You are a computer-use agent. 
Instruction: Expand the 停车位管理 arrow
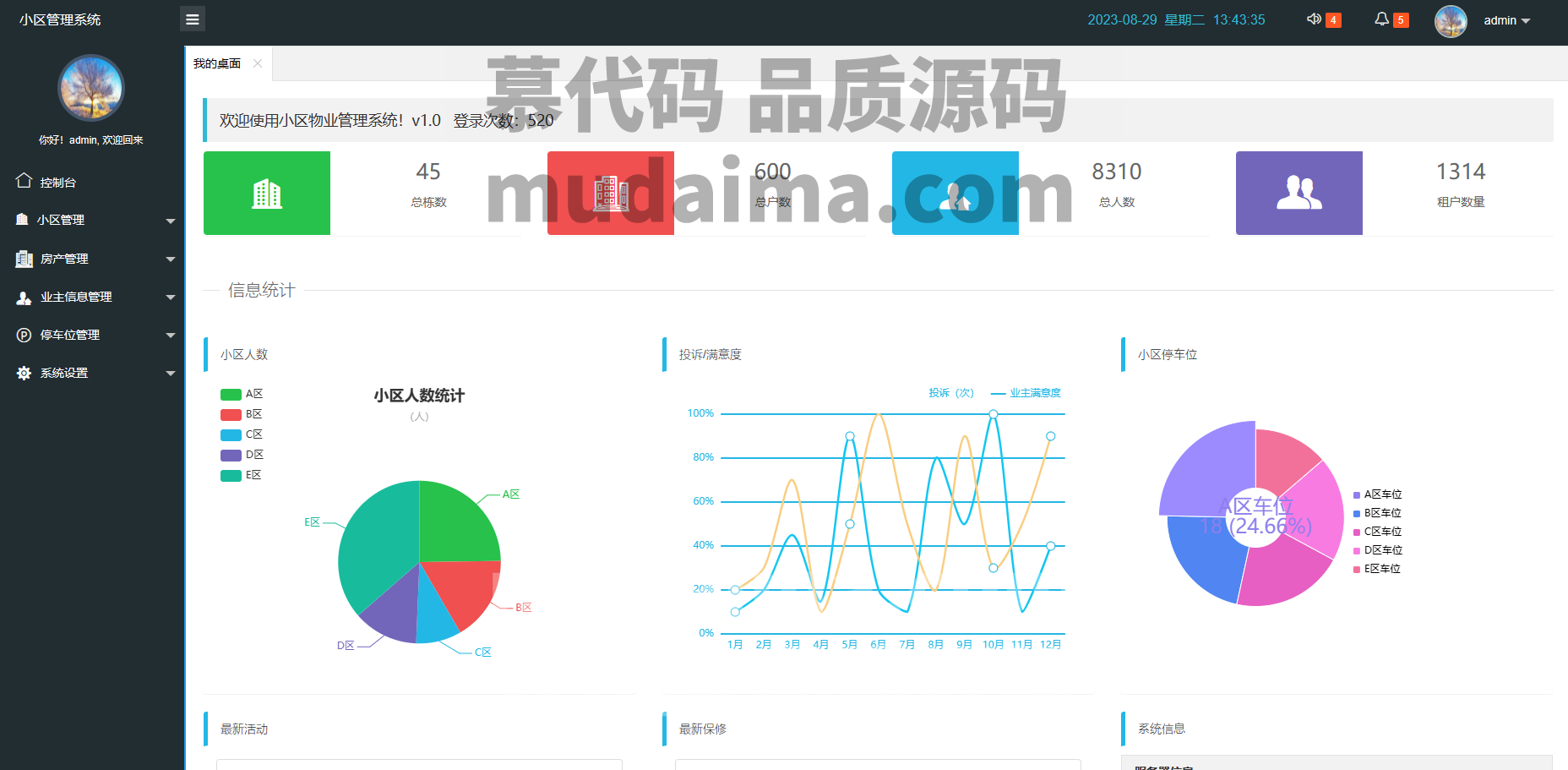coord(171,336)
